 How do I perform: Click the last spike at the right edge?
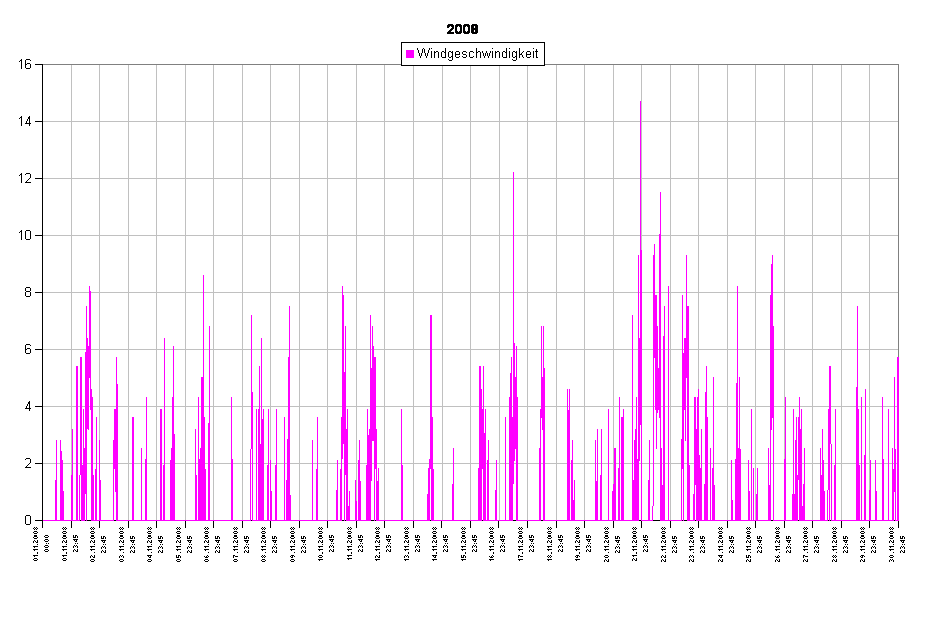tap(897, 358)
